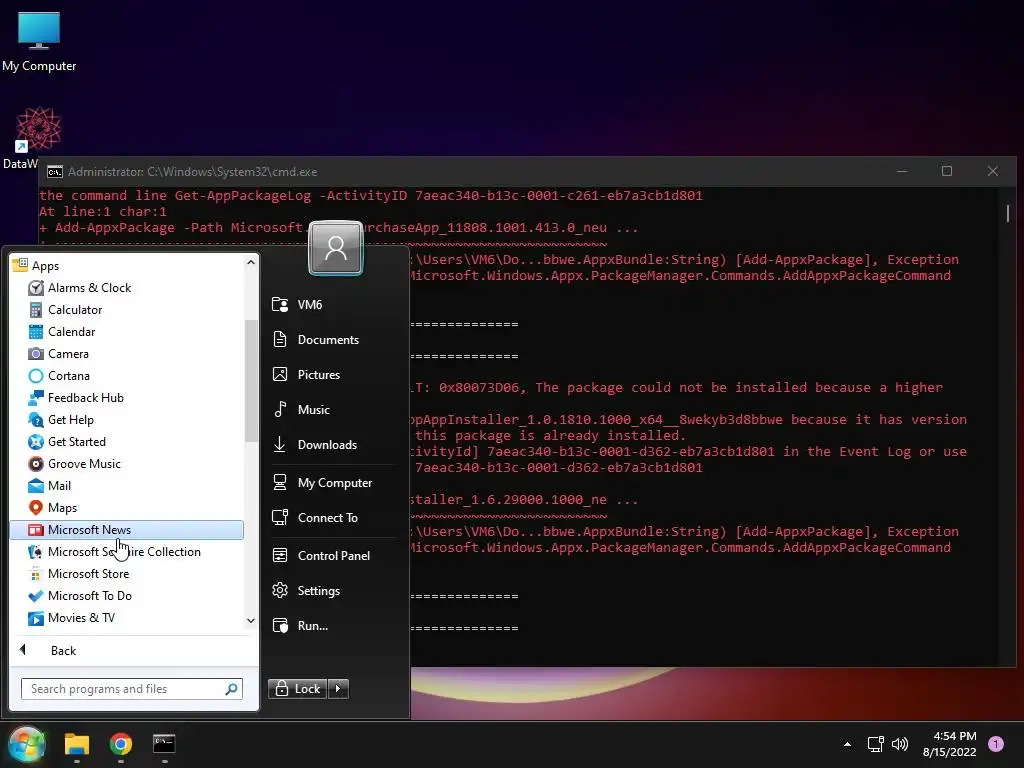
Task: Launch Maps app
Action: point(127,507)
